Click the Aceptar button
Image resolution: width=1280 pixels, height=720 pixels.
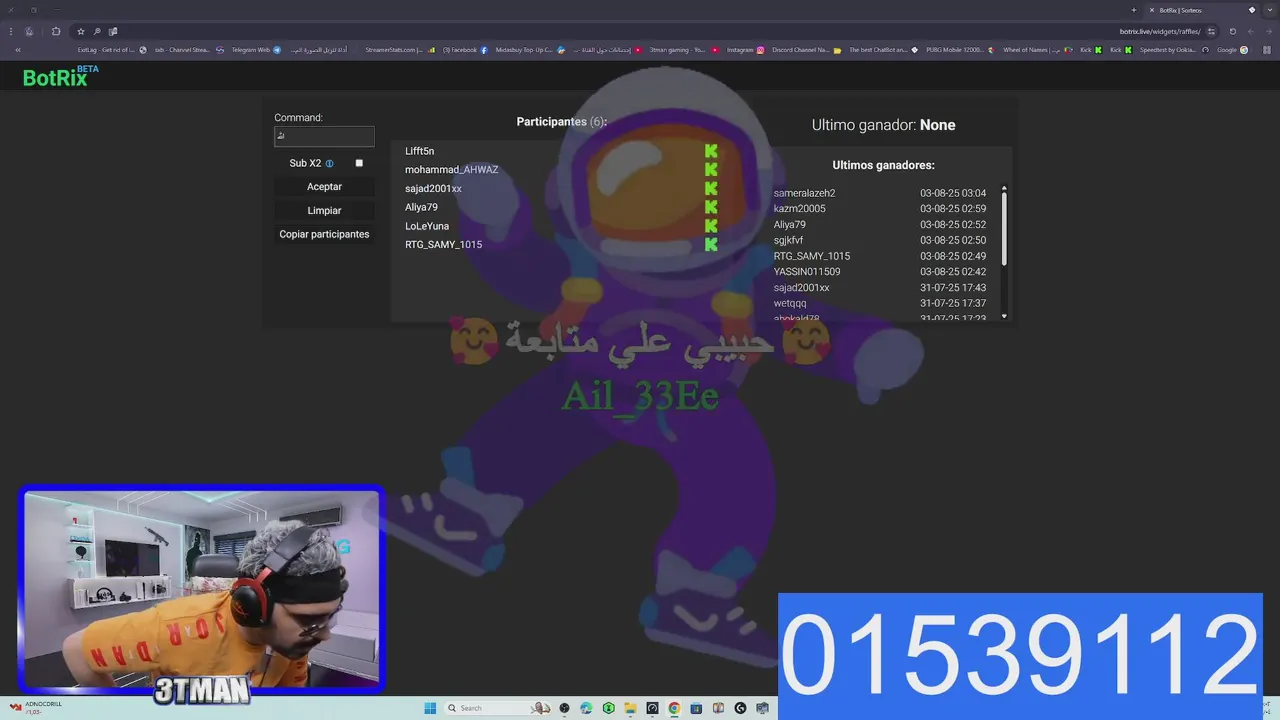(324, 187)
